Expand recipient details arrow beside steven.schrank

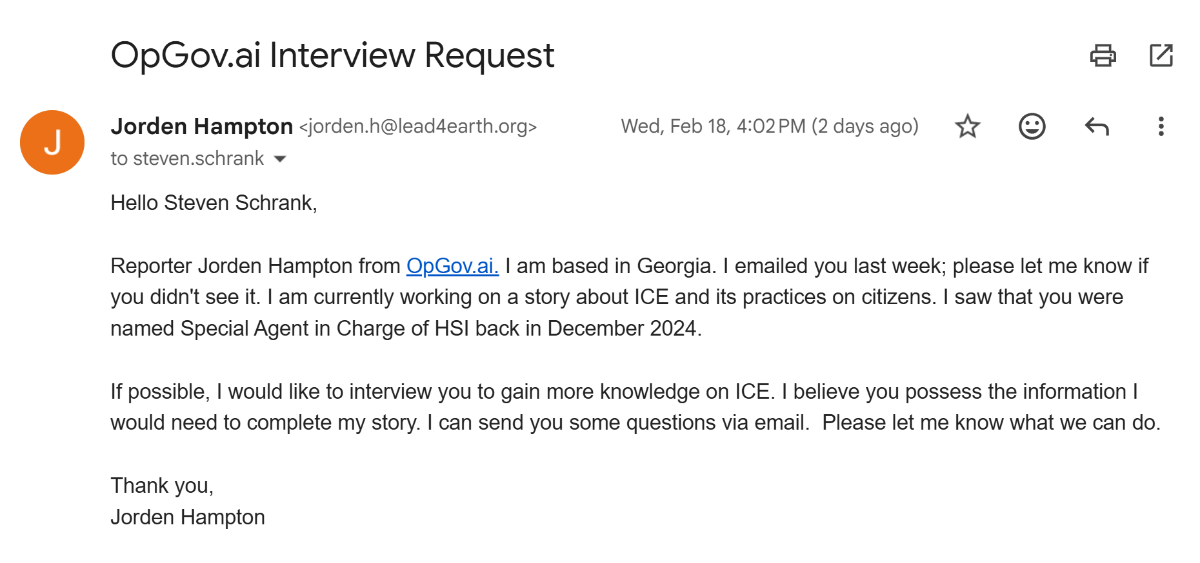pyautogui.click(x=280, y=159)
